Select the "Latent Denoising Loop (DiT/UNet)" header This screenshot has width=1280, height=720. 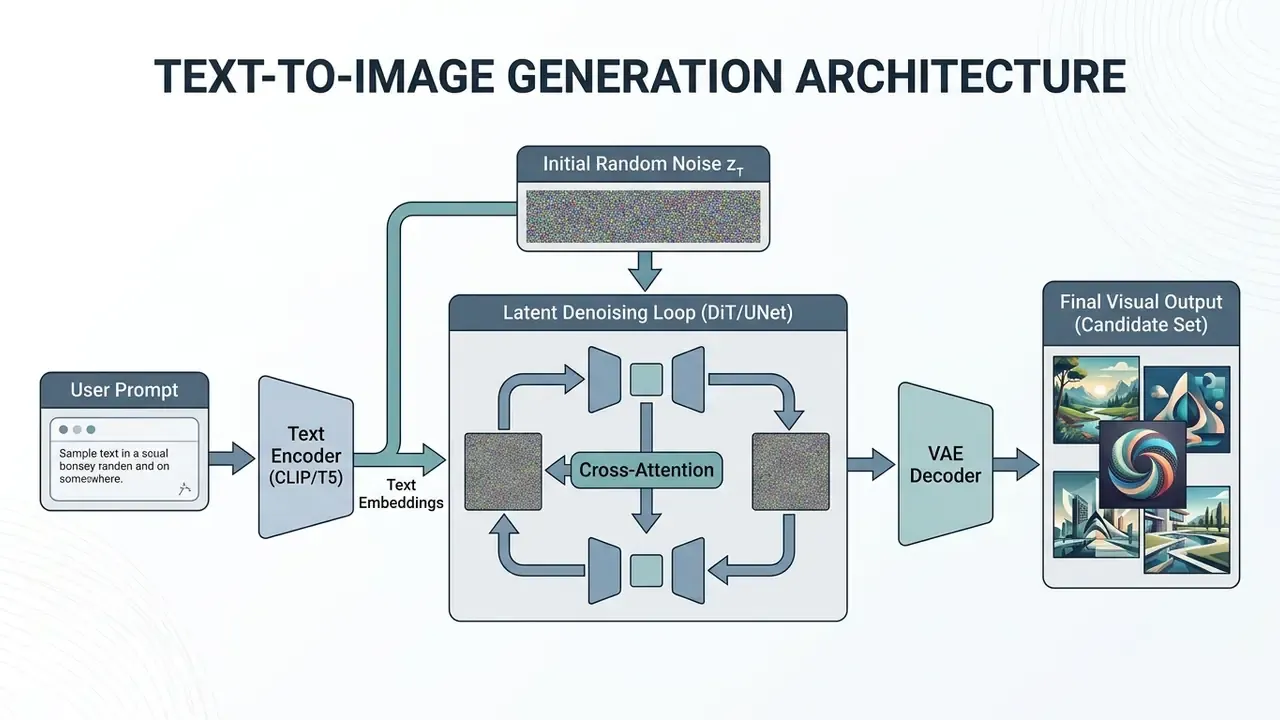[x=648, y=313]
